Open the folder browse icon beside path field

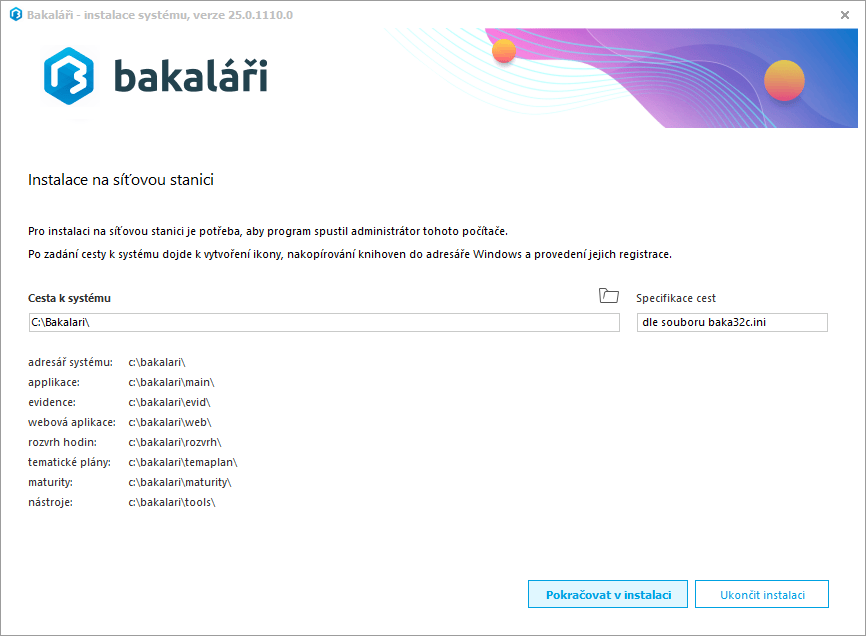pos(608,295)
